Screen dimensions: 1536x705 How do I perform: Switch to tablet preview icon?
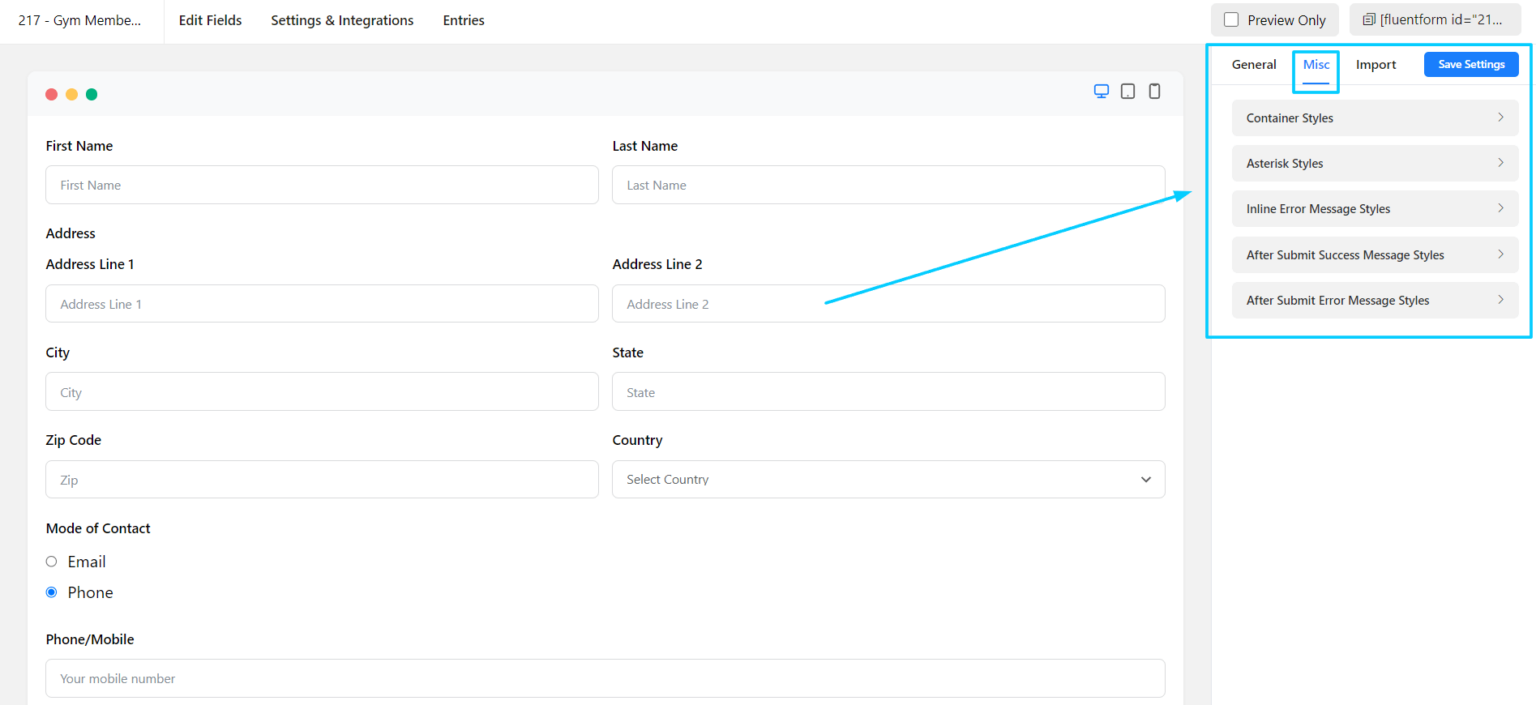1128,92
